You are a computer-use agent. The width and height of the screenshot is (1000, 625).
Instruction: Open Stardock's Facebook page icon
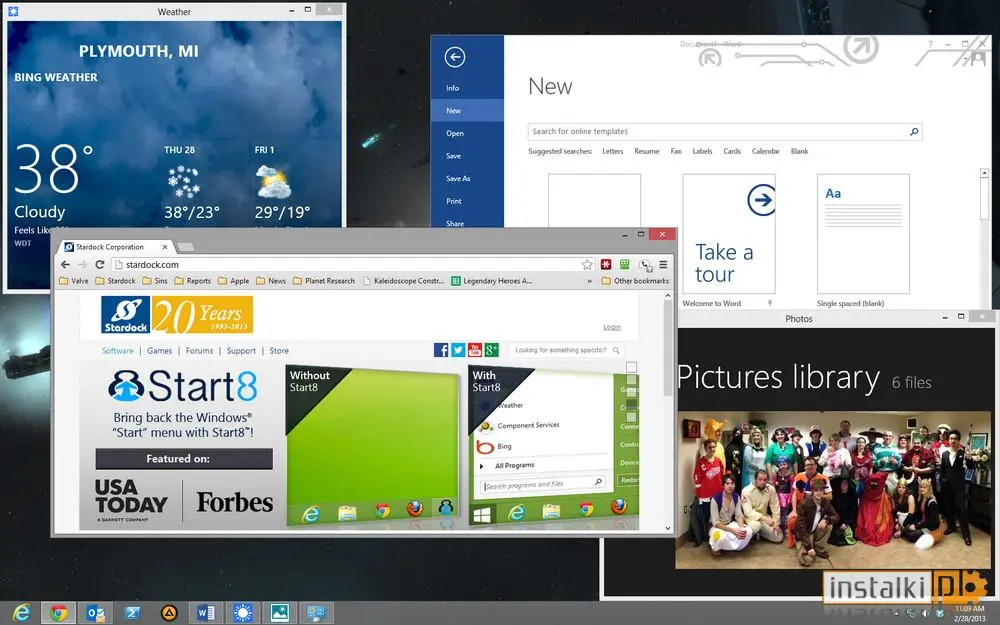point(441,349)
